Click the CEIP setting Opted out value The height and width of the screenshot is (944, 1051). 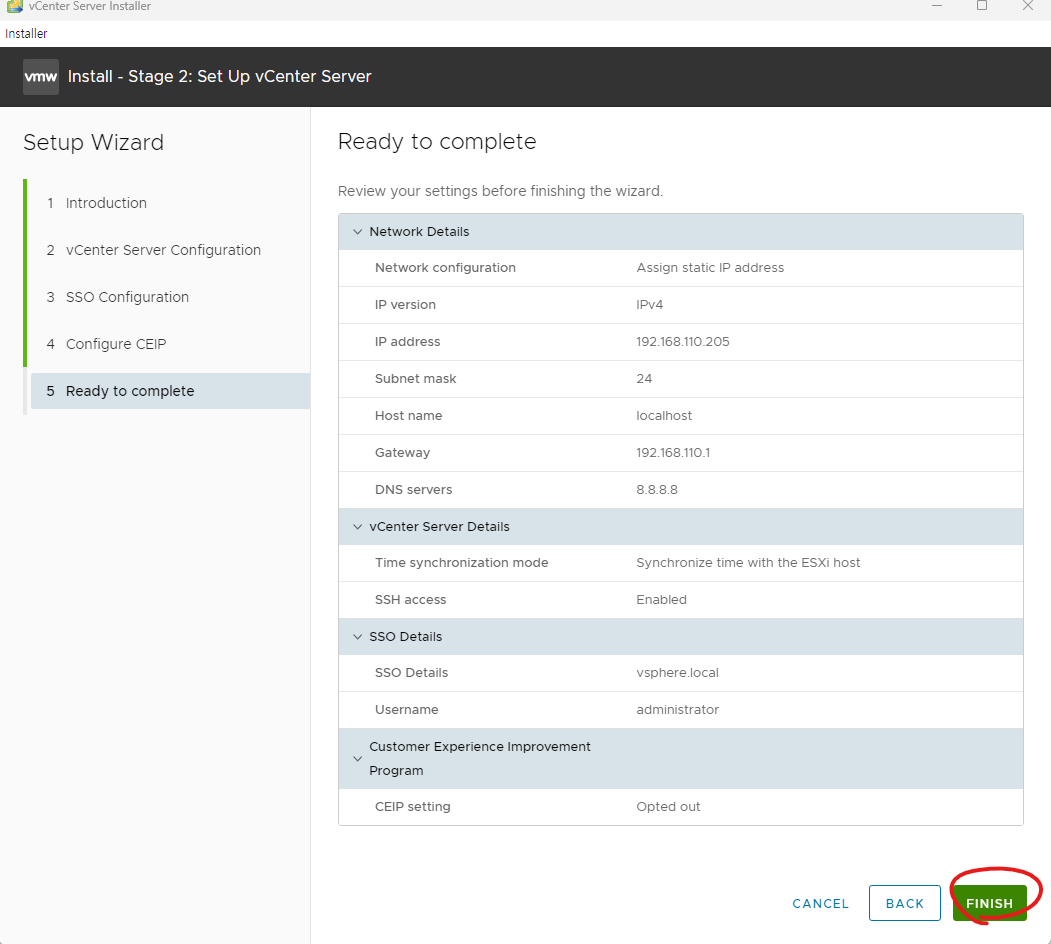(x=668, y=807)
